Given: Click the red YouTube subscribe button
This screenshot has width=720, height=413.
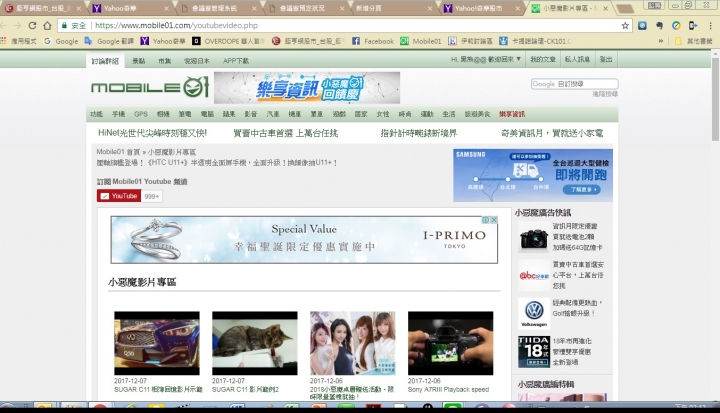Looking at the screenshot, I should (119, 196).
